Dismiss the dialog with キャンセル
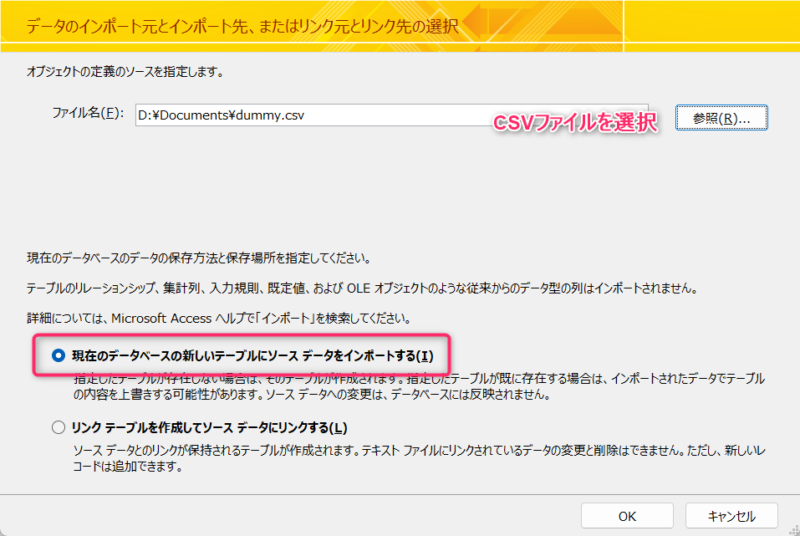The height and width of the screenshot is (536, 800). [x=731, y=516]
